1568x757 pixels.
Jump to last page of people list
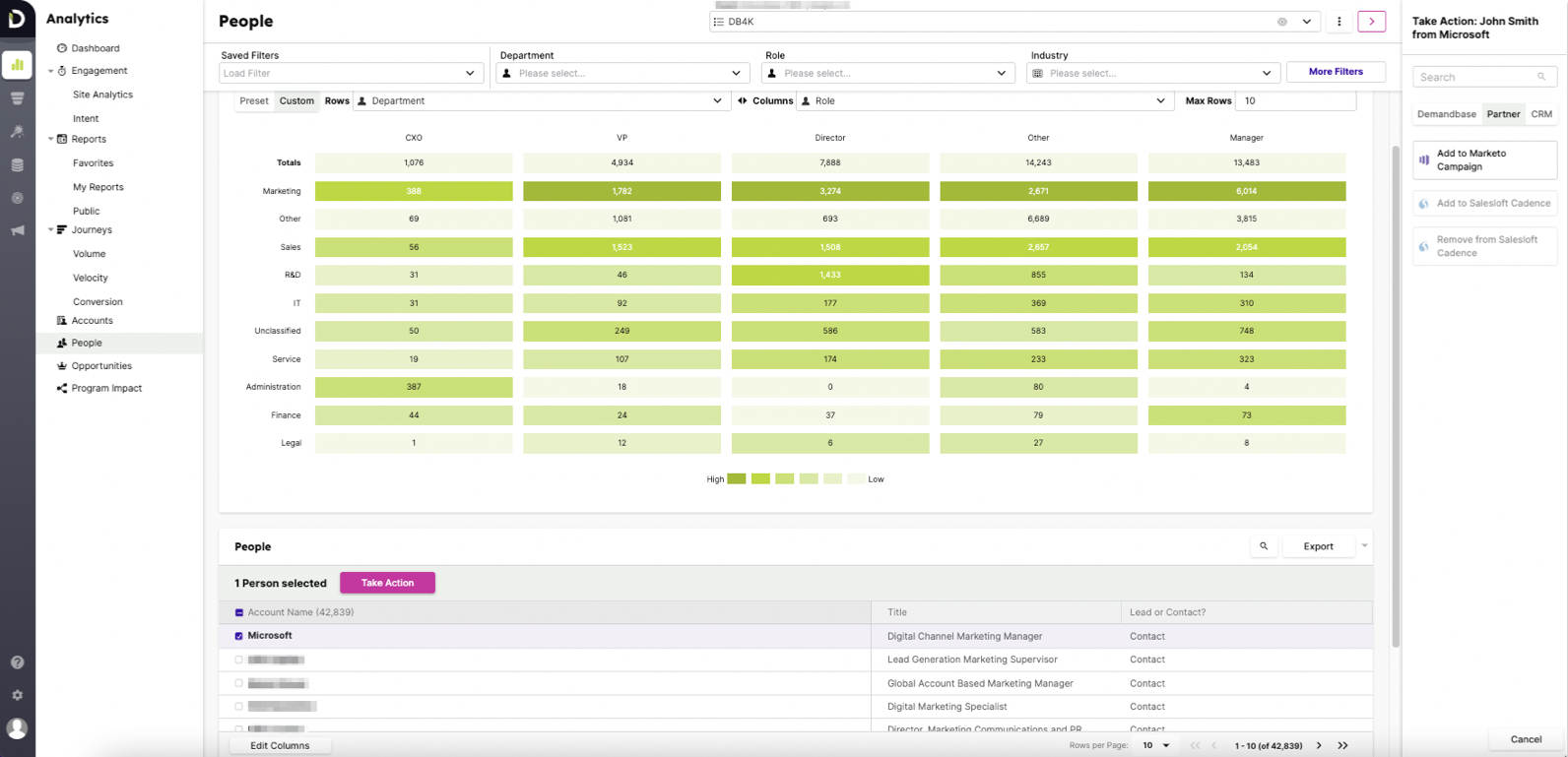(1342, 746)
